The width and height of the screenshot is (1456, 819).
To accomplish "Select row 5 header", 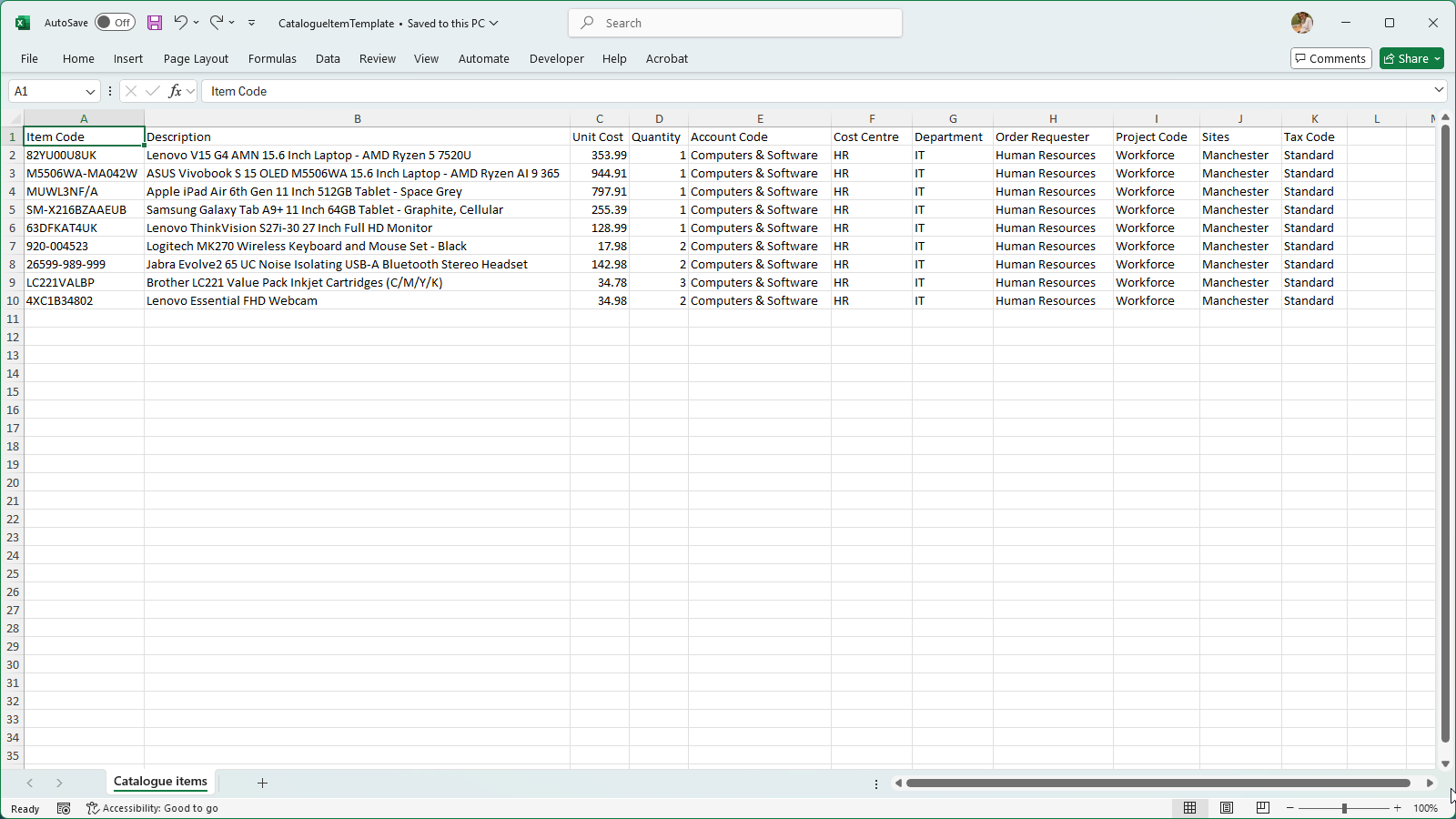I will click(x=12, y=209).
